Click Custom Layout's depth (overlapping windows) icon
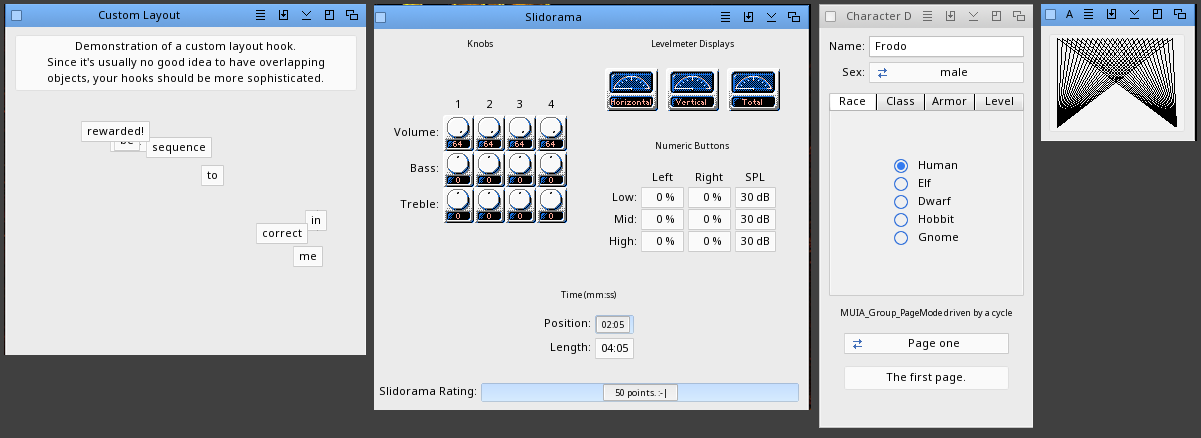Screen dimensions: 1201x438 pyautogui.click(x=352, y=15)
